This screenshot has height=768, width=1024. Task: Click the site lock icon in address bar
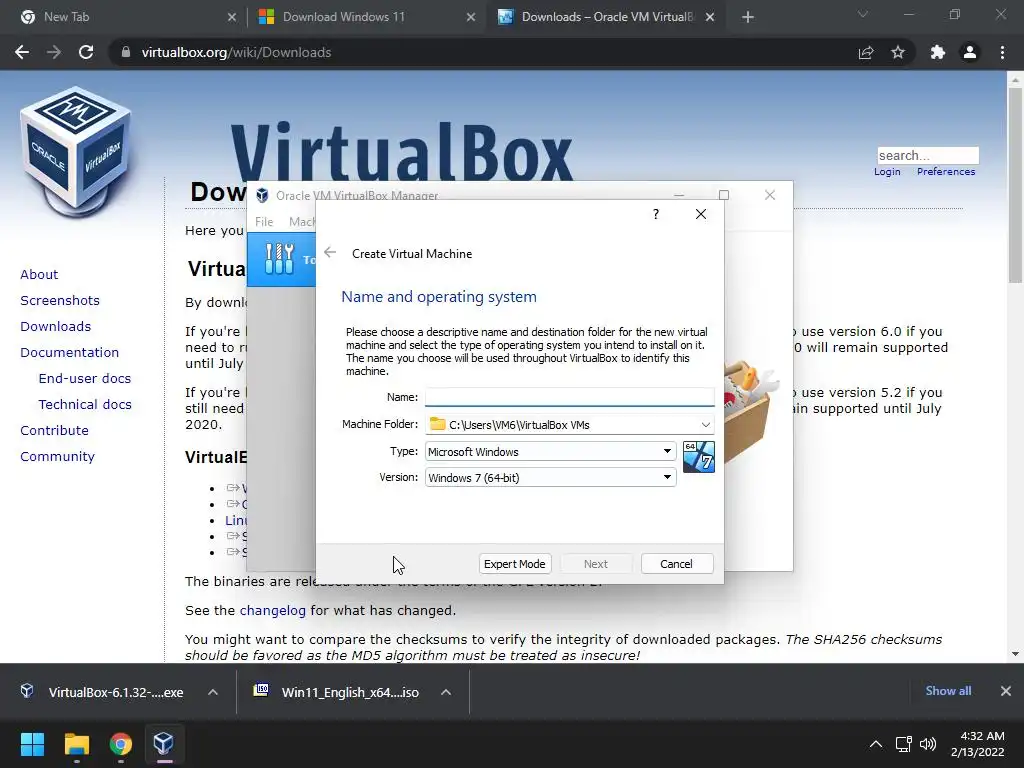126,52
